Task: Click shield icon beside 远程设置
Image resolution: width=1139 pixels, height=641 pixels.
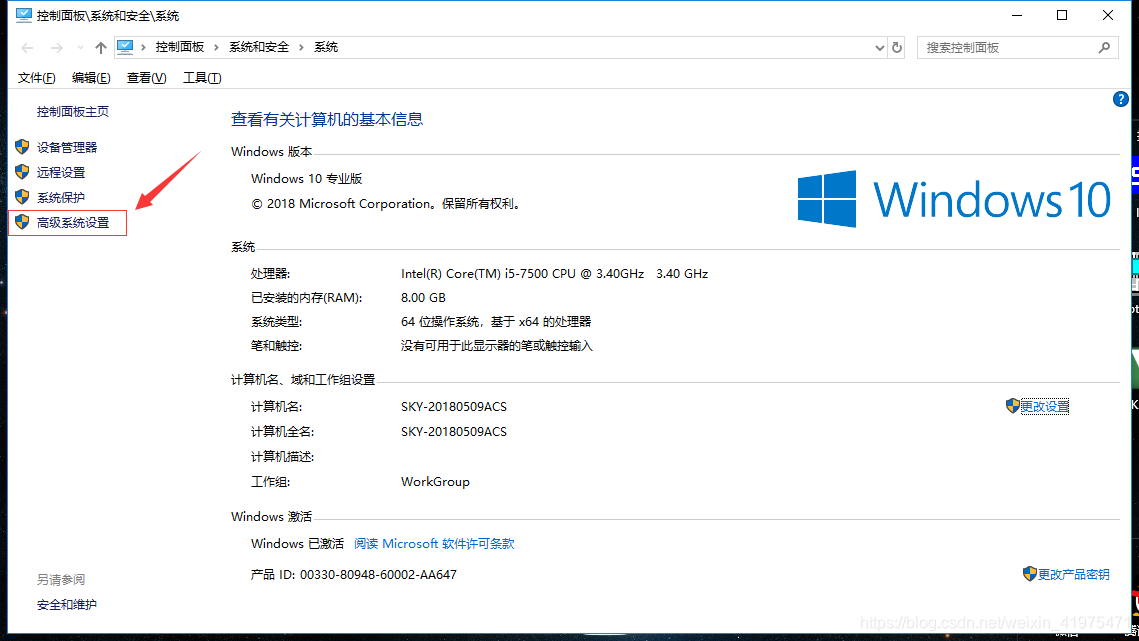Action: pyautogui.click(x=22, y=172)
